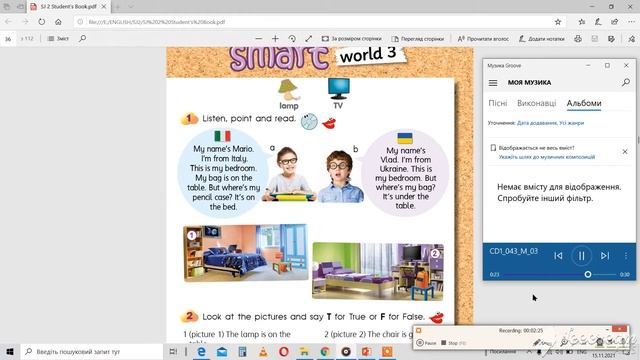Print the PDF document
Screen dimensions: 640x360
click(578, 38)
